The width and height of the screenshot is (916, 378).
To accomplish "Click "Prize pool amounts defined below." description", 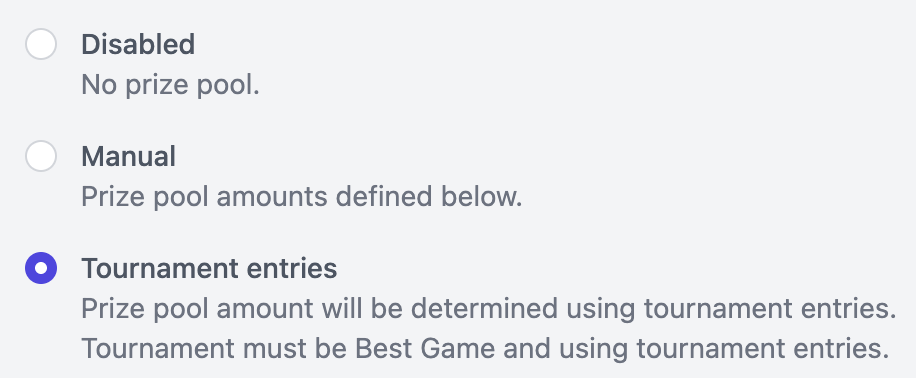I will pos(301,197).
